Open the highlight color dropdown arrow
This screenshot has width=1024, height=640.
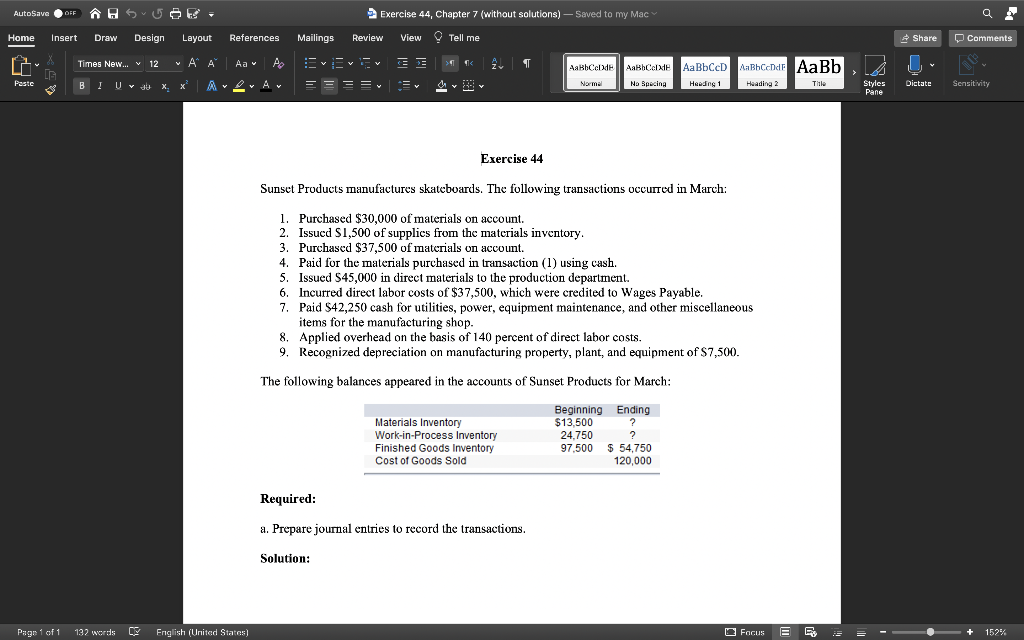pos(250,88)
